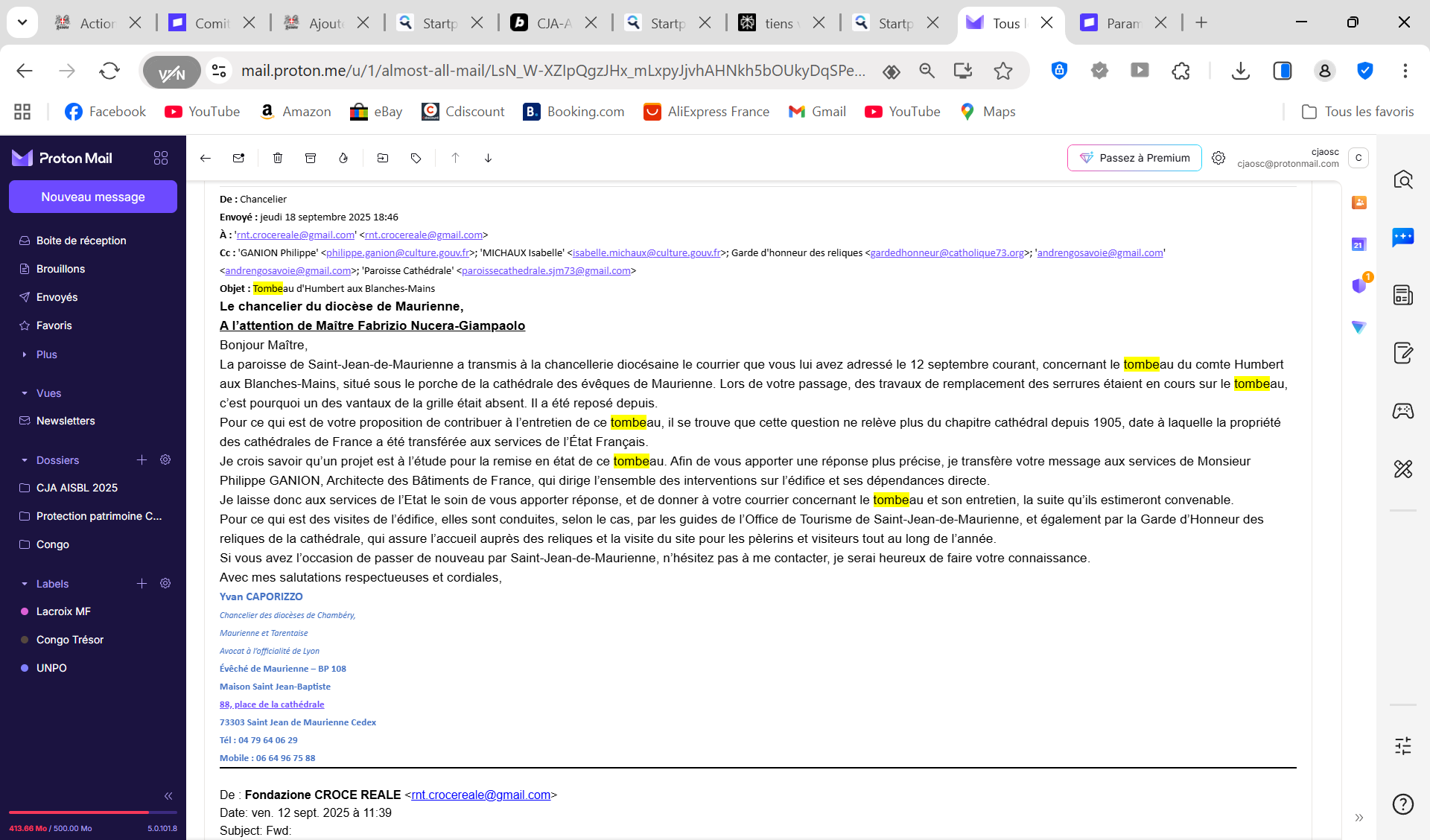Viewport: 1430px width, 840px height.
Task: Open Proton apps grid switcher
Action: click(x=161, y=158)
